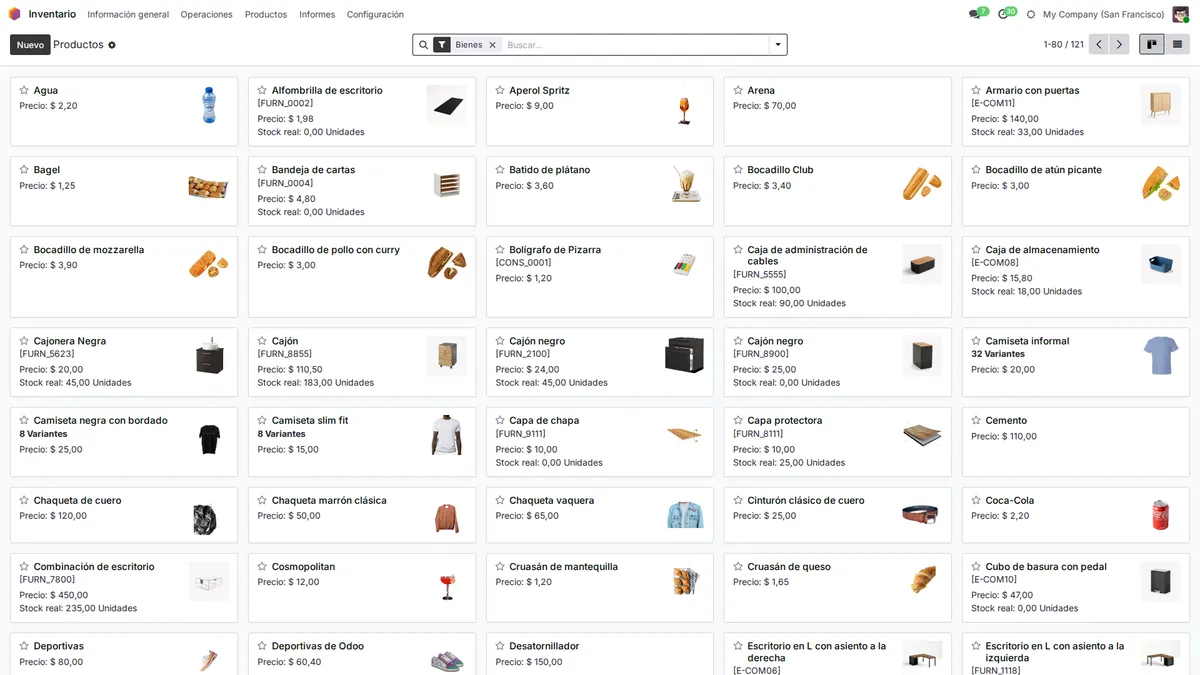Toggle favorite star for Cosmopolitan
This screenshot has height=675, width=1200.
(x=262, y=567)
